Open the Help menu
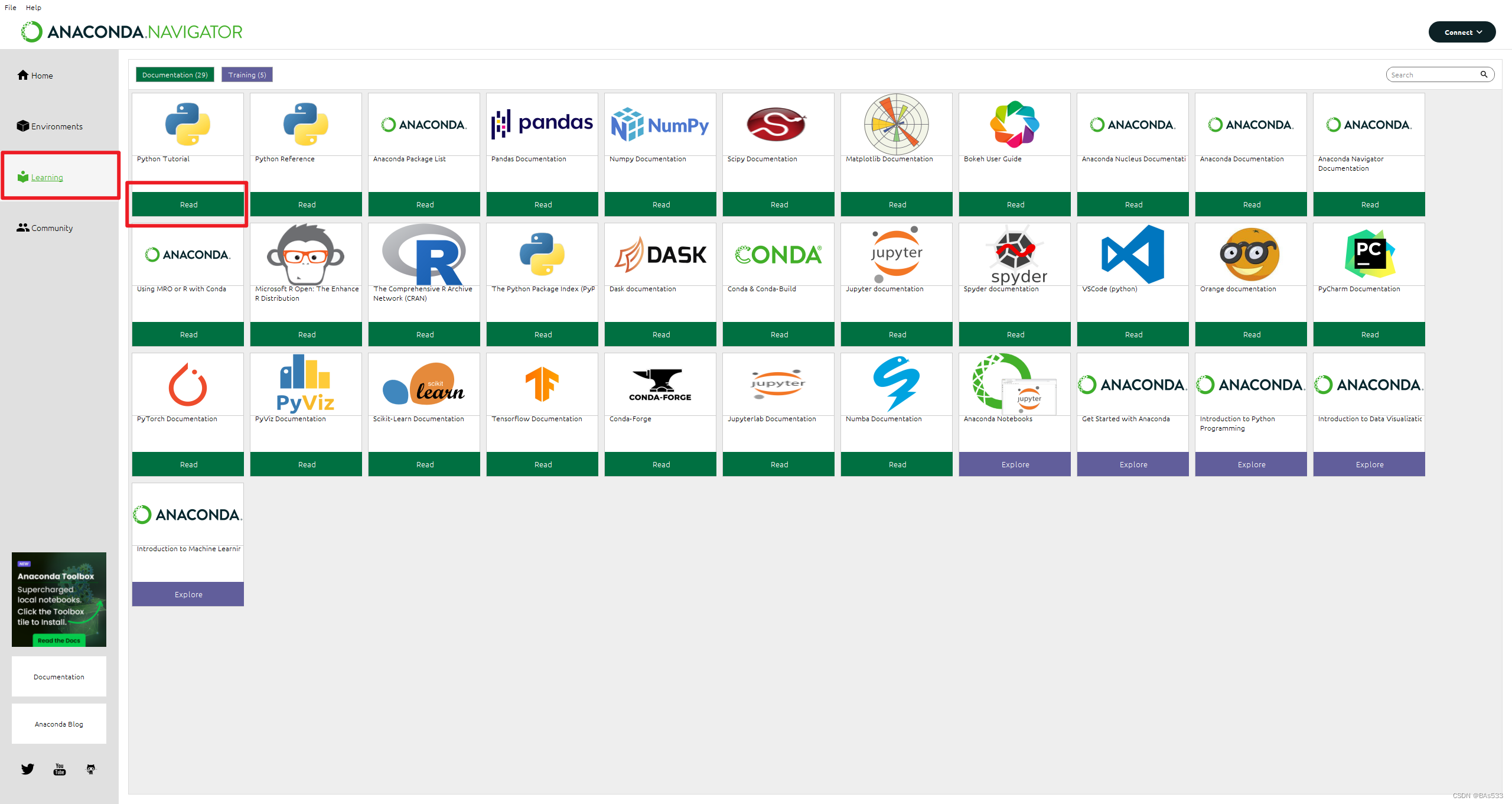The height and width of the screenshot is (804, 1512). pos(34,8)
